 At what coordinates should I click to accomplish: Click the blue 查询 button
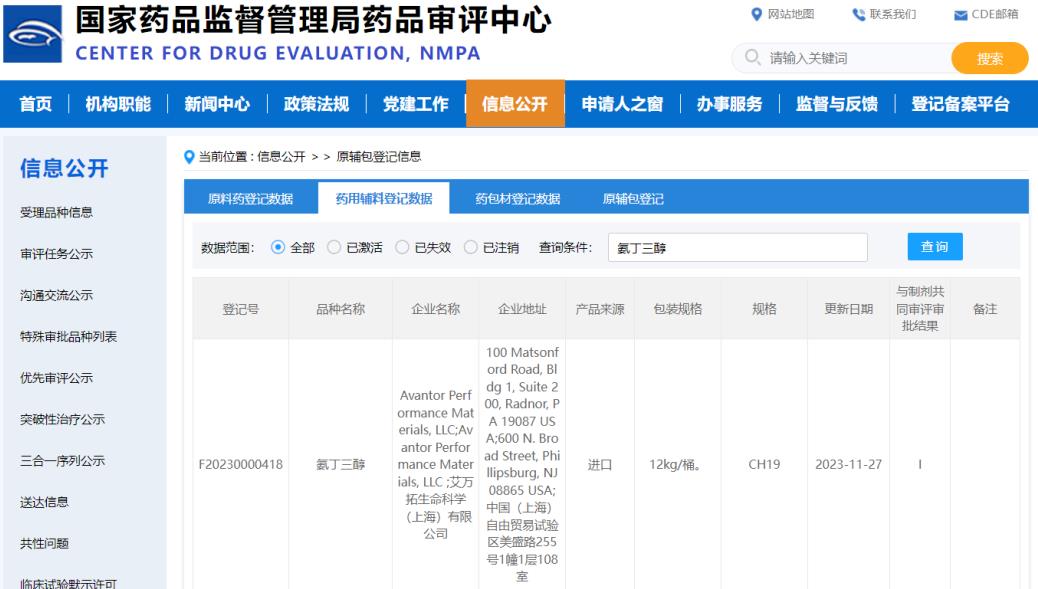pyautogui.click(x=935, y=247)
